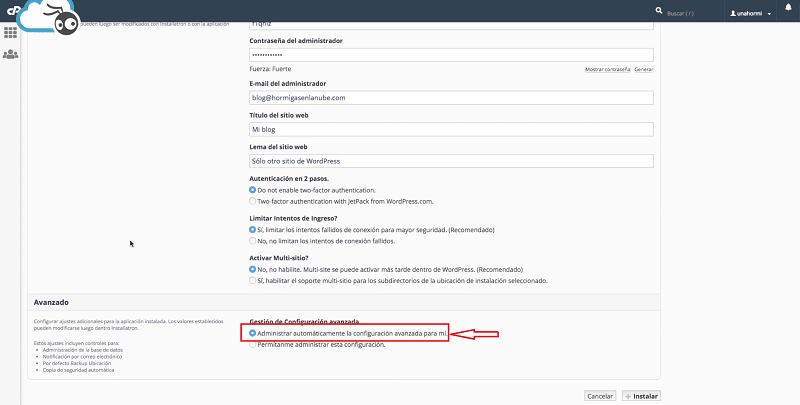Open the unahormi account dropdown
This screenshot has height=405, width=800.
[751, 14]
